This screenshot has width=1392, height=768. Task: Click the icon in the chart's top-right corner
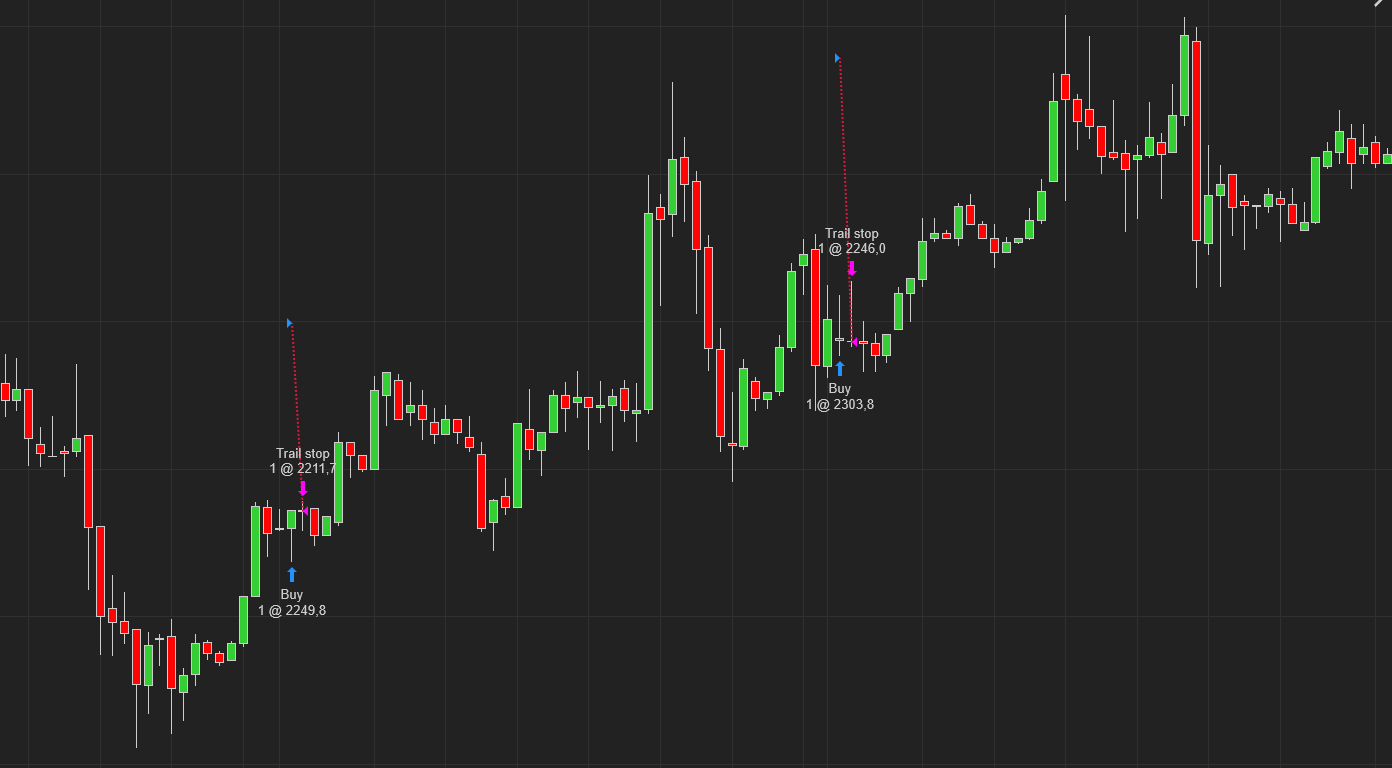pos(1381,4)
